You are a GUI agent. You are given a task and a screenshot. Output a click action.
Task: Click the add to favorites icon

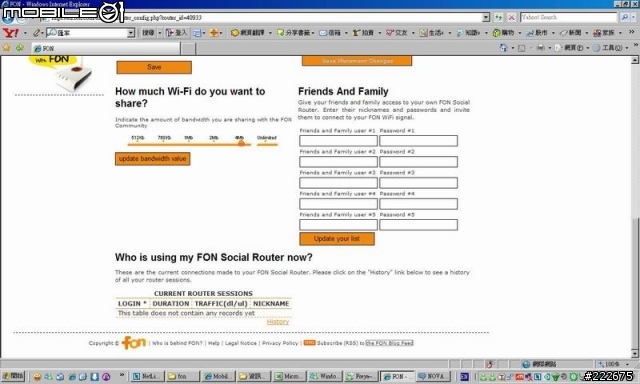pyautogui.click(x=20, y=48)
